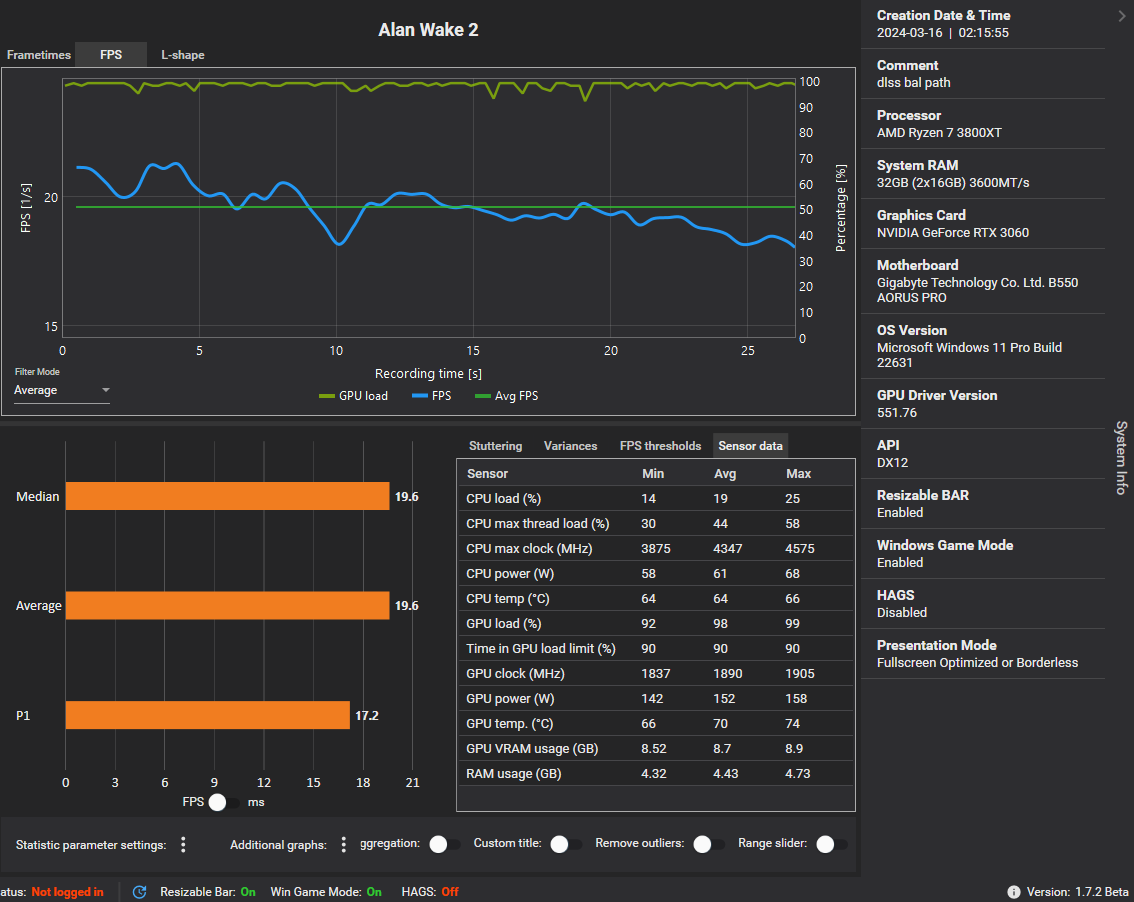This screenshot has width=1134, height=902.
Task: Turn on the Remove outliers toggle
Action: [x=709, y=844]
